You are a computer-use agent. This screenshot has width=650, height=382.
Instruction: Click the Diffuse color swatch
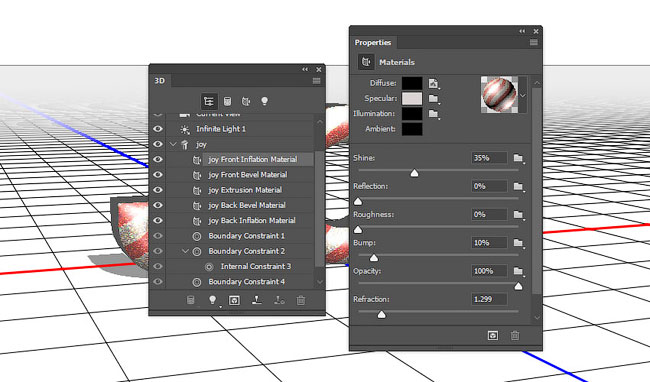point(412,83)
